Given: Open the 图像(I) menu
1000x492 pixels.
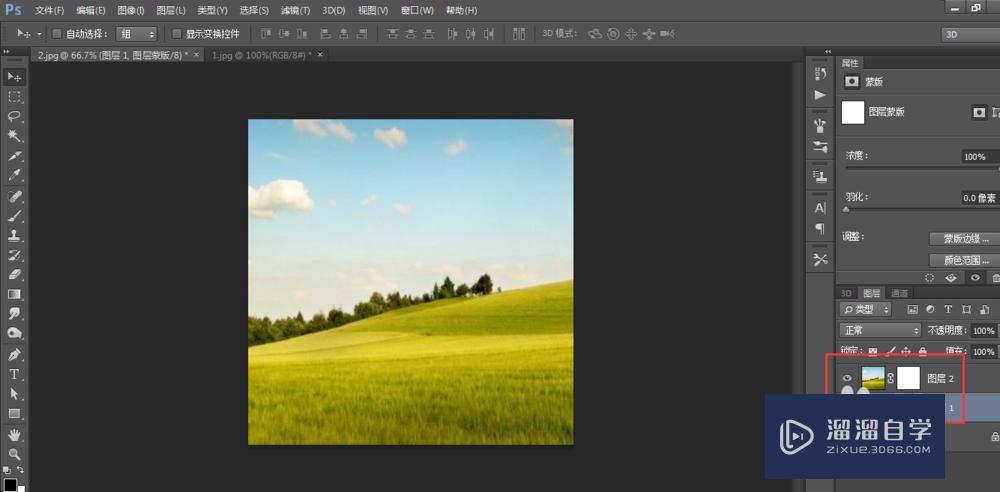Looking at the screenshot, I should (131, 11).
